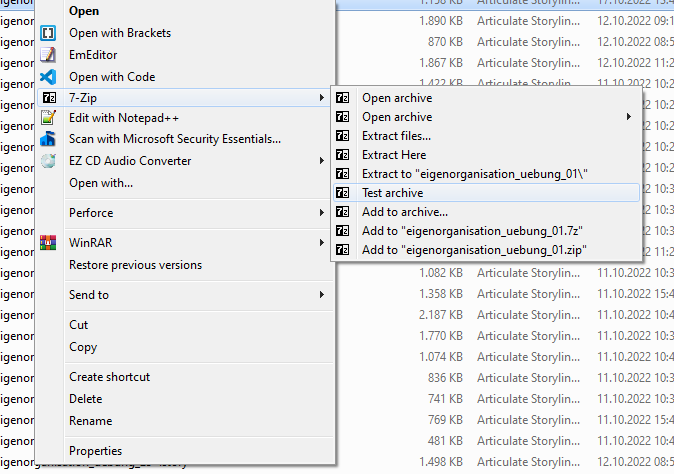Click the Brackets icon in context menu
This screenshot has width=674, height=474.
[47, 33]
